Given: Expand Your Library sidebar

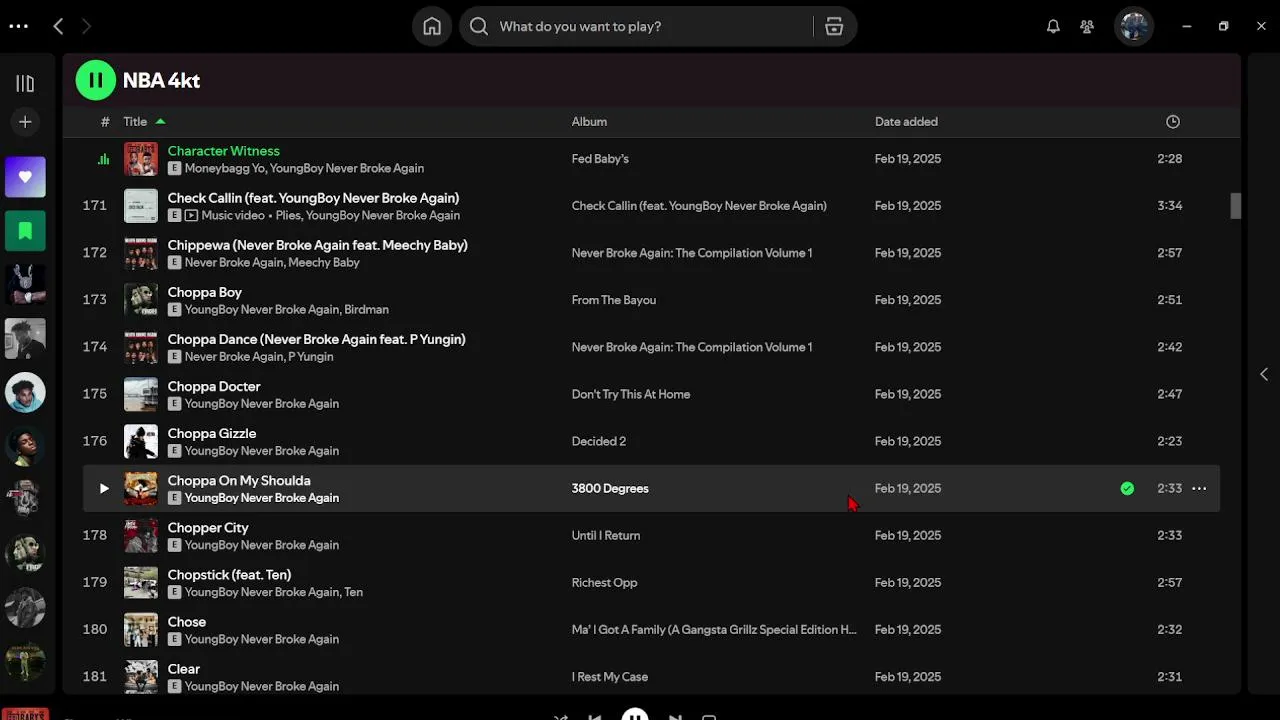Looking at the screenshot, I should point(25,84).
